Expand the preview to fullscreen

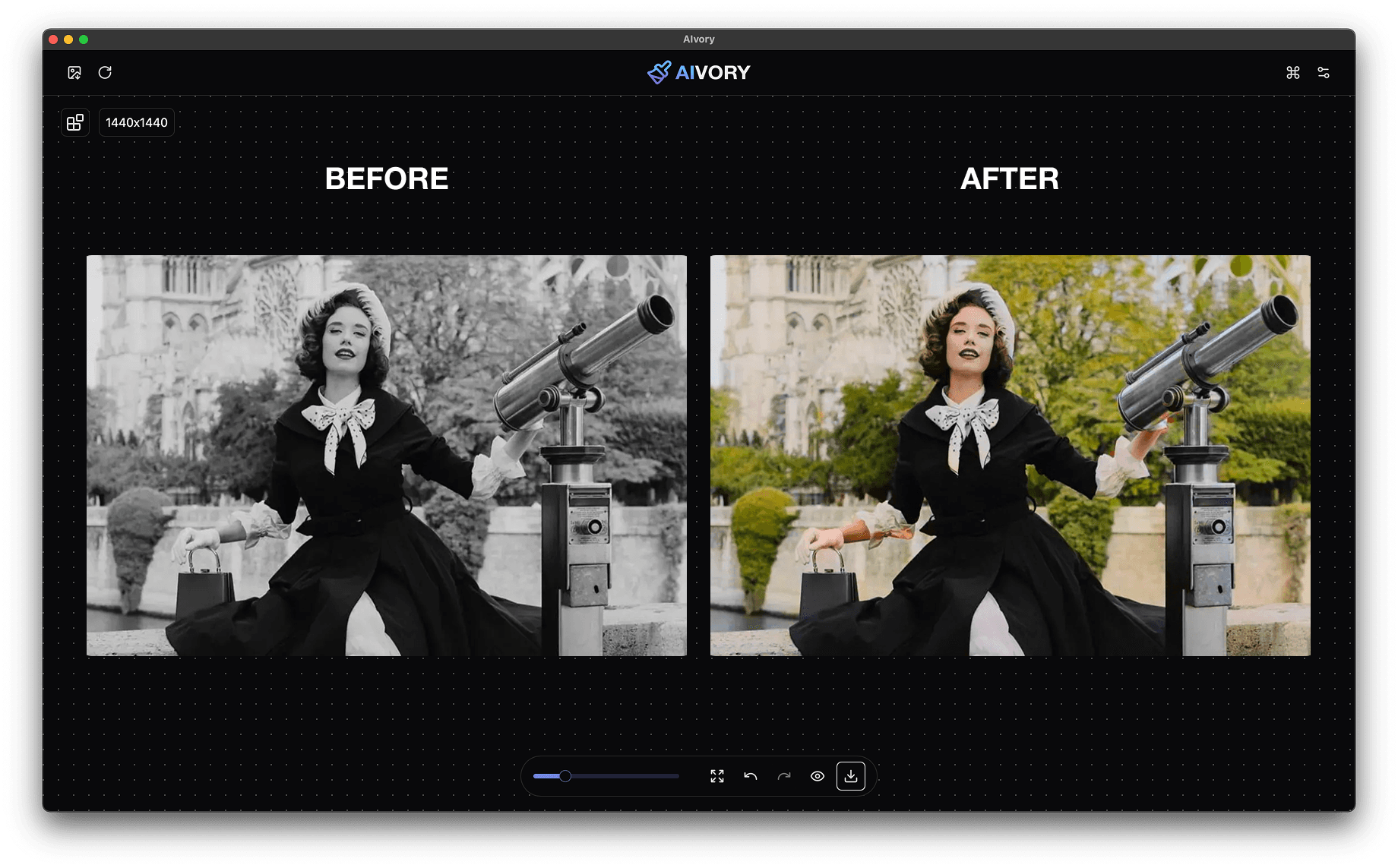(x=716, y=775)
